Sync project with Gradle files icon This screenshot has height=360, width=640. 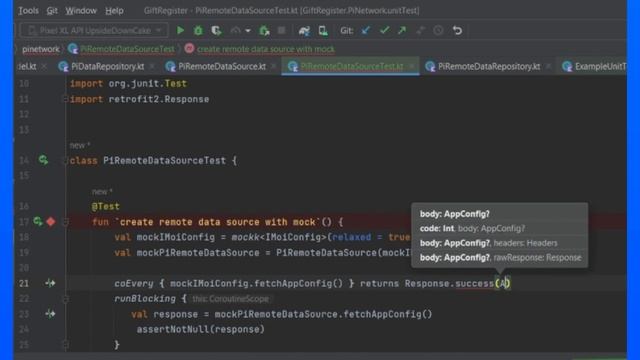tap(304, 30)
